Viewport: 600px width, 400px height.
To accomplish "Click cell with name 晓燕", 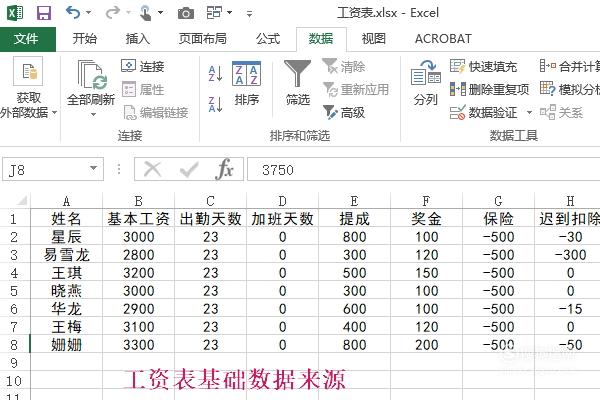I will tap(67, 291).
